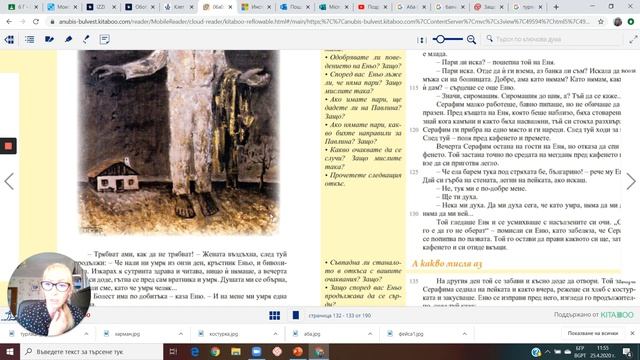Viewport: 640px width, 360px height.
Task: Expand options for аба.jpg download
Action: pos(370,334)
